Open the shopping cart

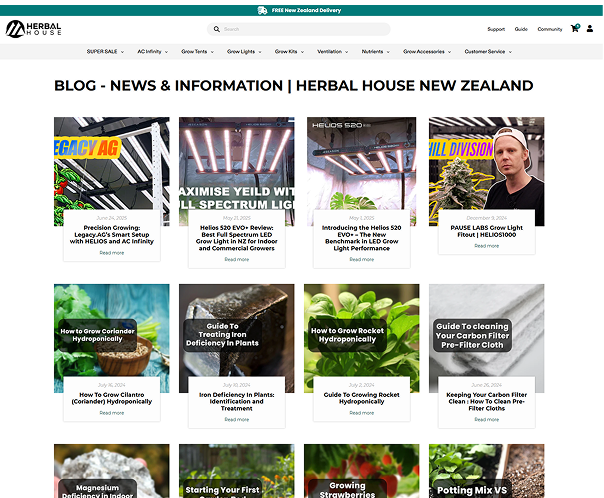pos(575,29)
